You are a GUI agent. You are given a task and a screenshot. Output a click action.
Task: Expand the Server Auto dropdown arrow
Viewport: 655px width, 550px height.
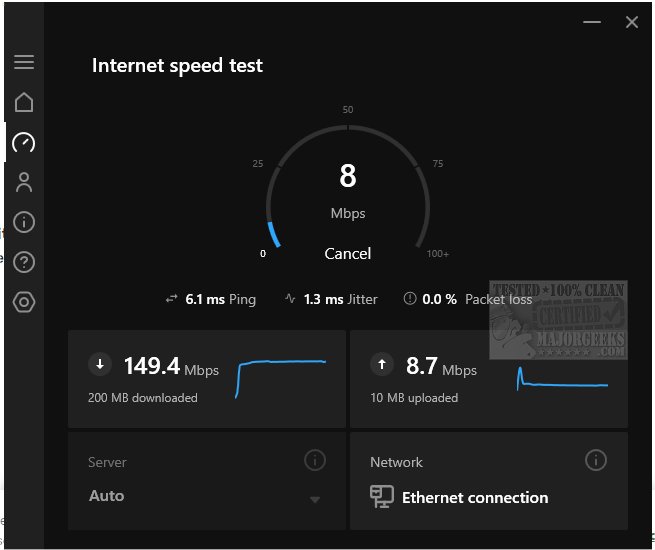click(x=315, y=499)
